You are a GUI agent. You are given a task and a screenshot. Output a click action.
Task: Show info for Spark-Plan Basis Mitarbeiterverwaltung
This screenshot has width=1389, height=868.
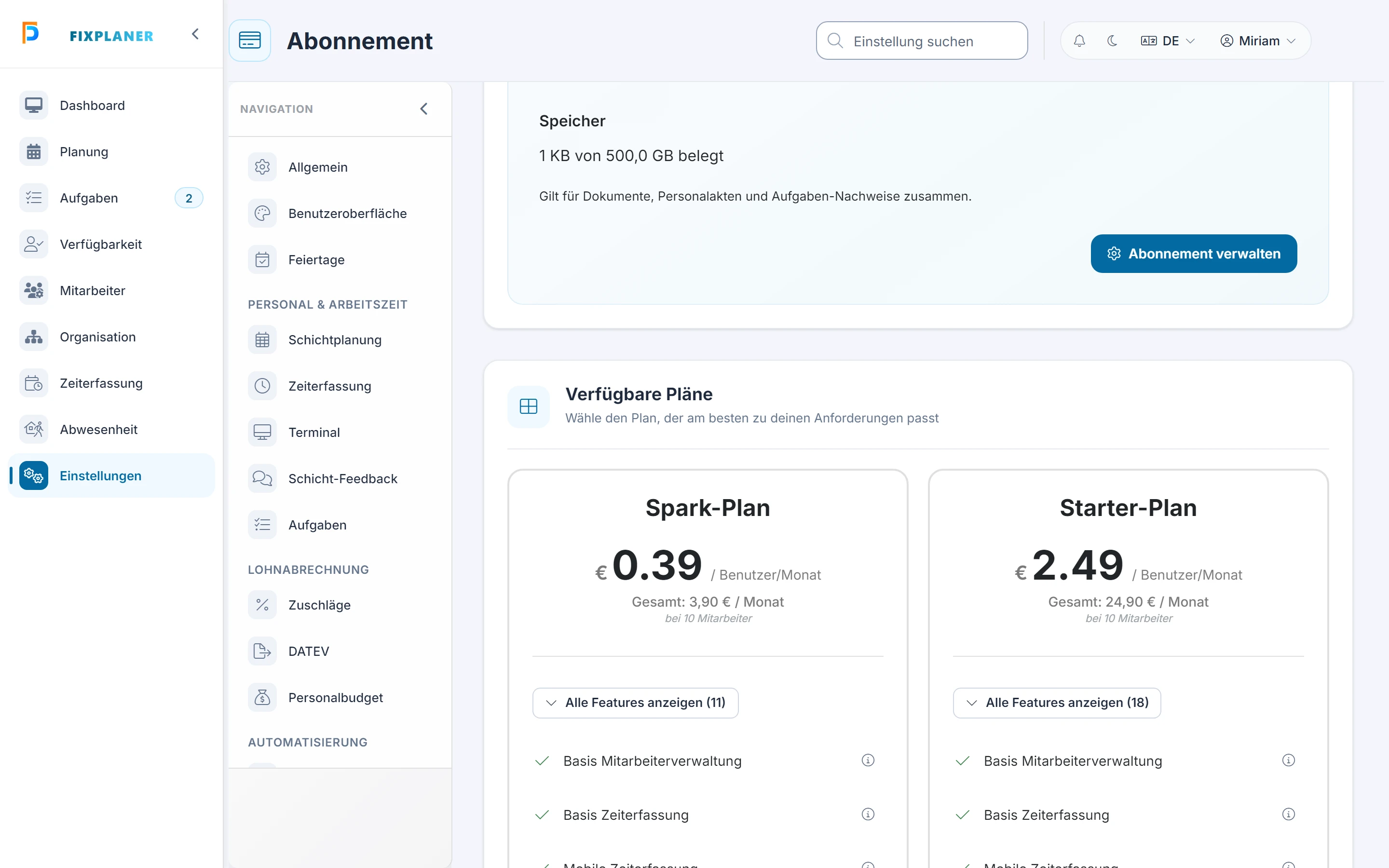868,760
